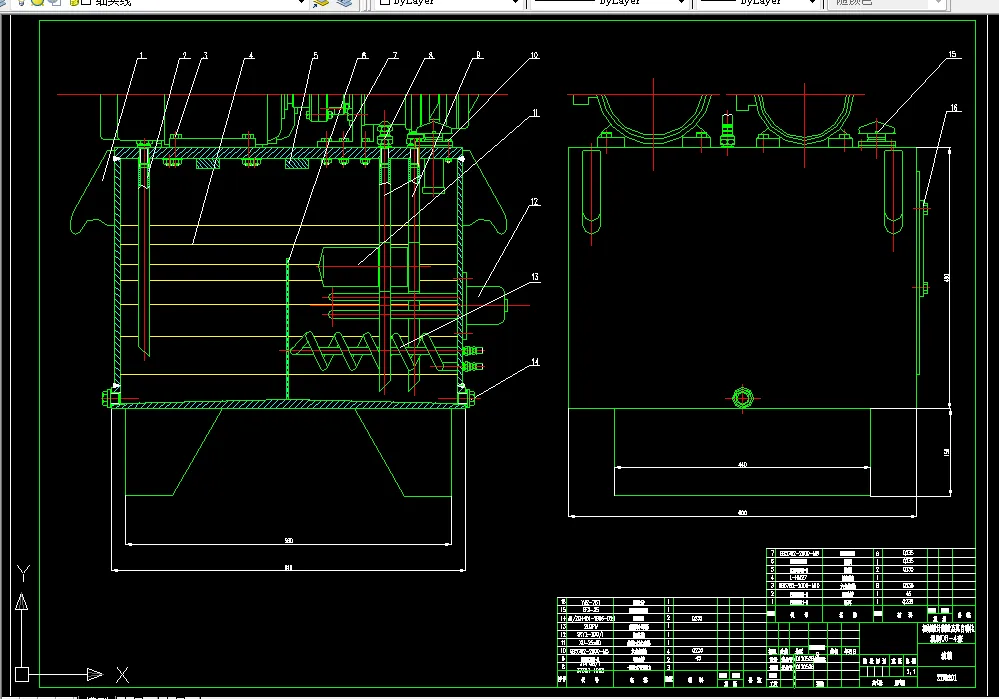Select balloon number 3 callout
Viewport: 999px width, 699px height.
pyautogui.click(x=205, y=55)
